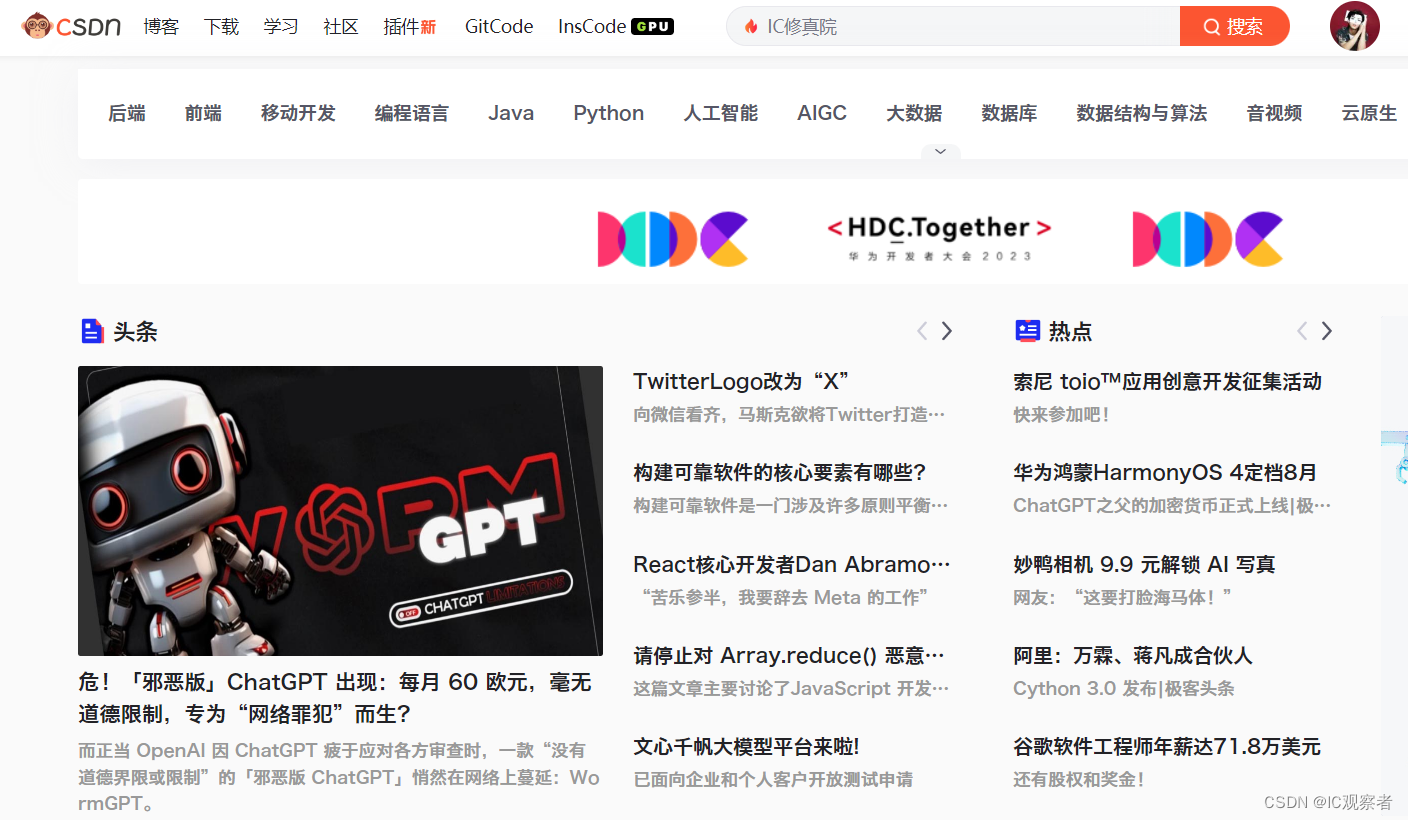Open the 博客 menu
This screenshot has height=820, width=1408.
(161, 27)
